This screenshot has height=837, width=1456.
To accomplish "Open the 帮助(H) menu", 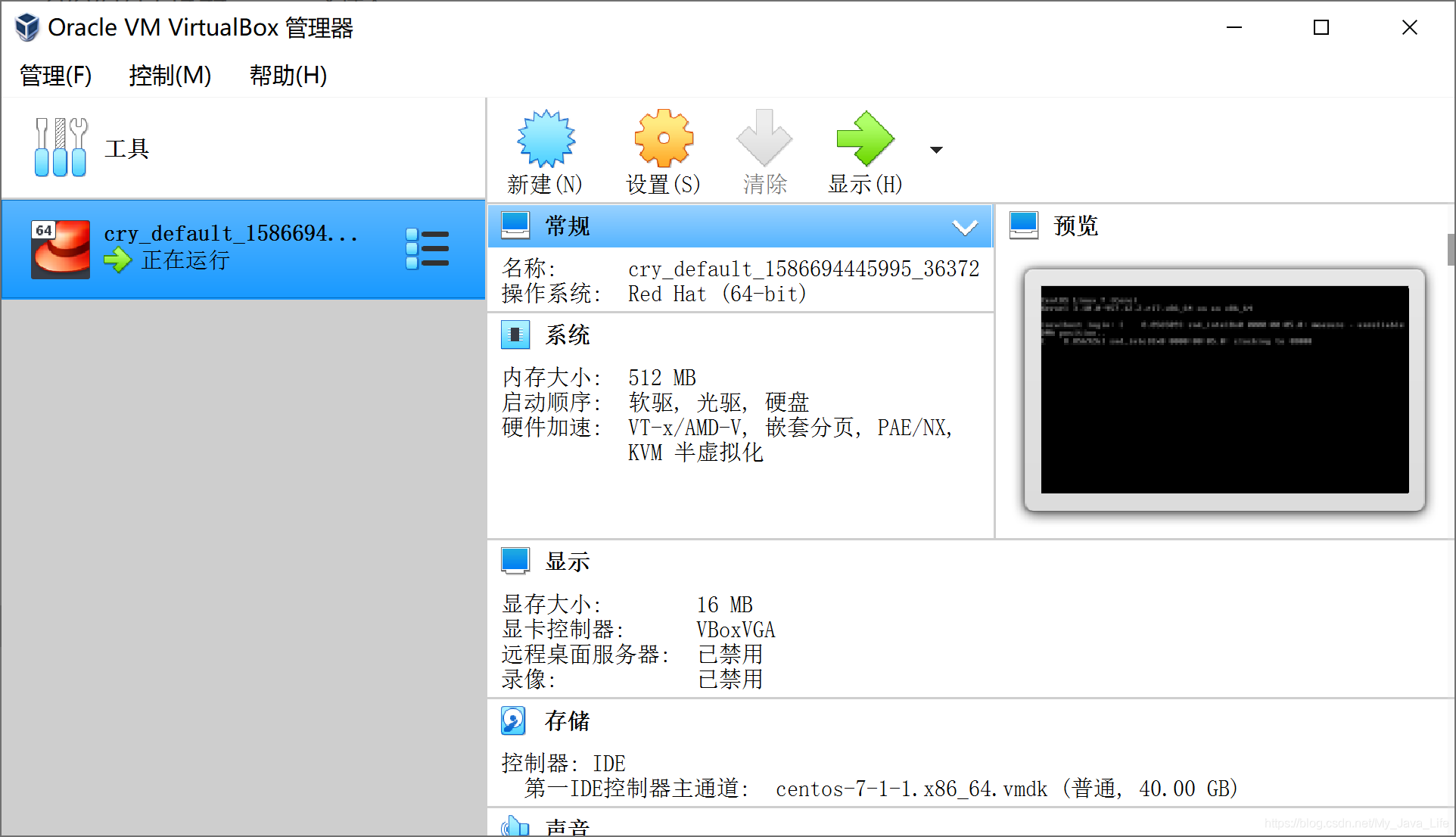I will (288, 76).
